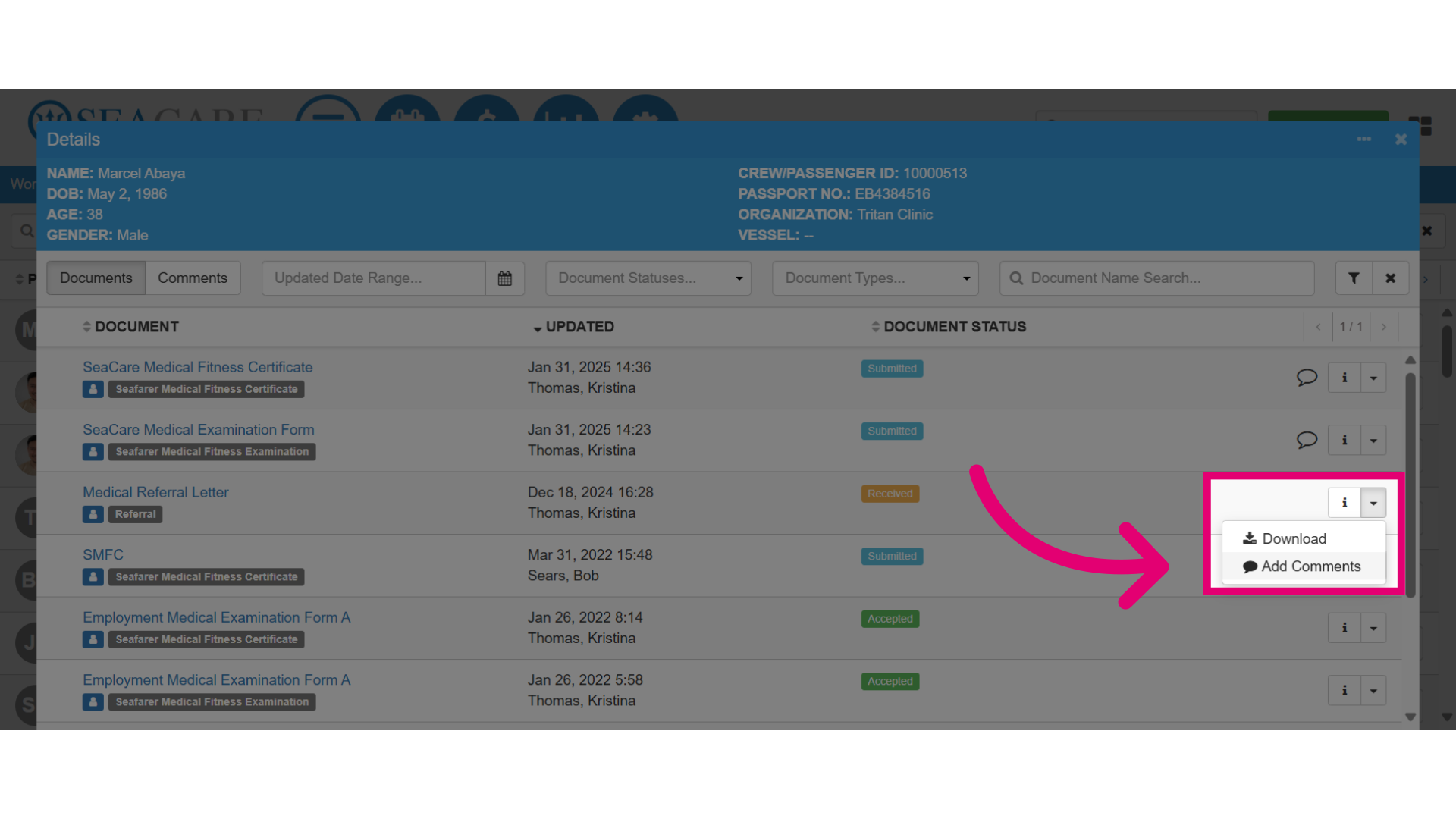Expand the Document Statuses dropdown
Viewport: 1456px width, 819px height.
(x=648, y=278)
